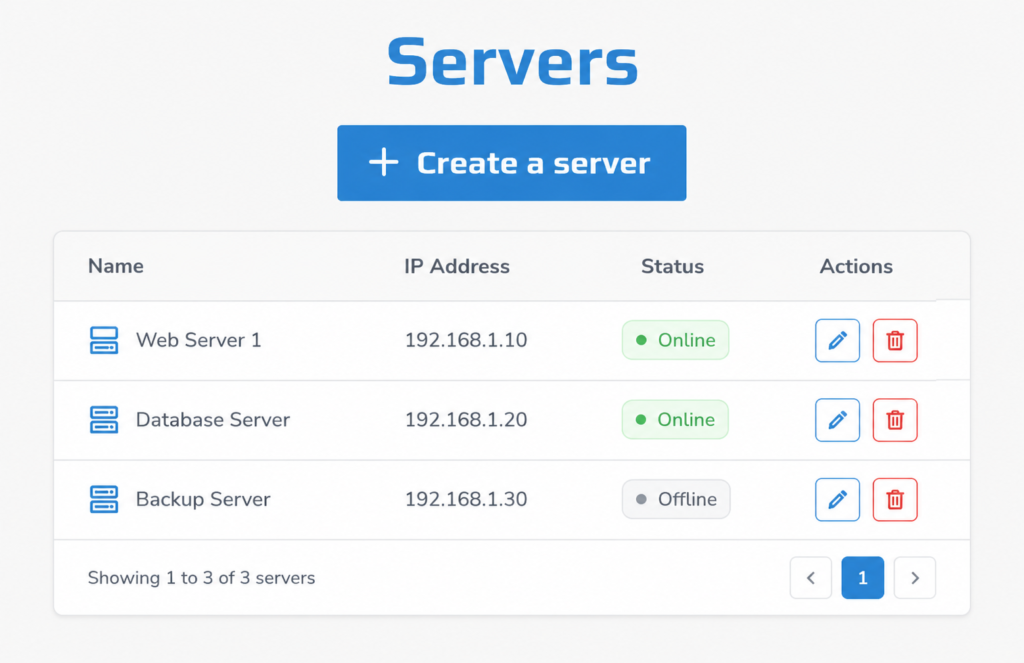Click the Backup Server rack icon

click(104, 500)
